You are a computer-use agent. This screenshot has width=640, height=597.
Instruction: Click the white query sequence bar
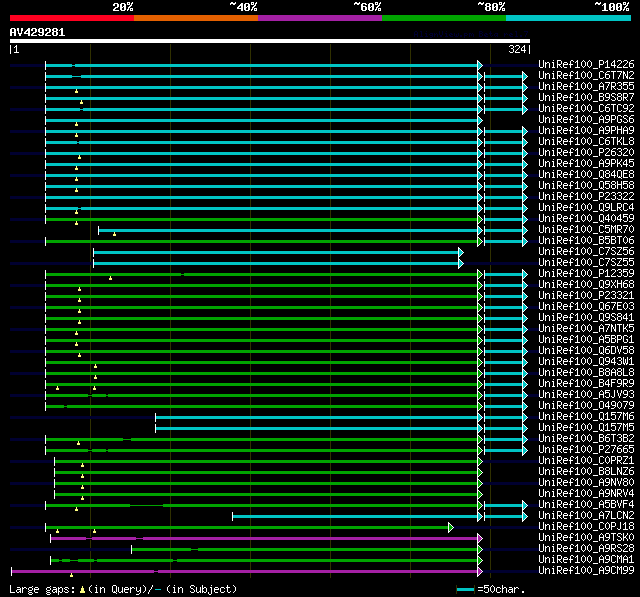(x=269, y=42)
